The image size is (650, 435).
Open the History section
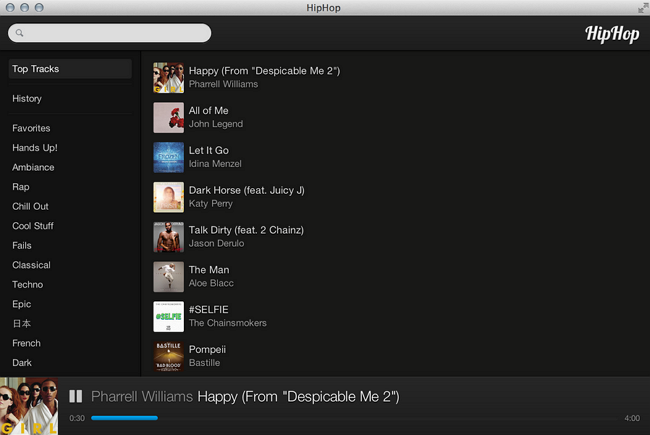pos(27,99)
